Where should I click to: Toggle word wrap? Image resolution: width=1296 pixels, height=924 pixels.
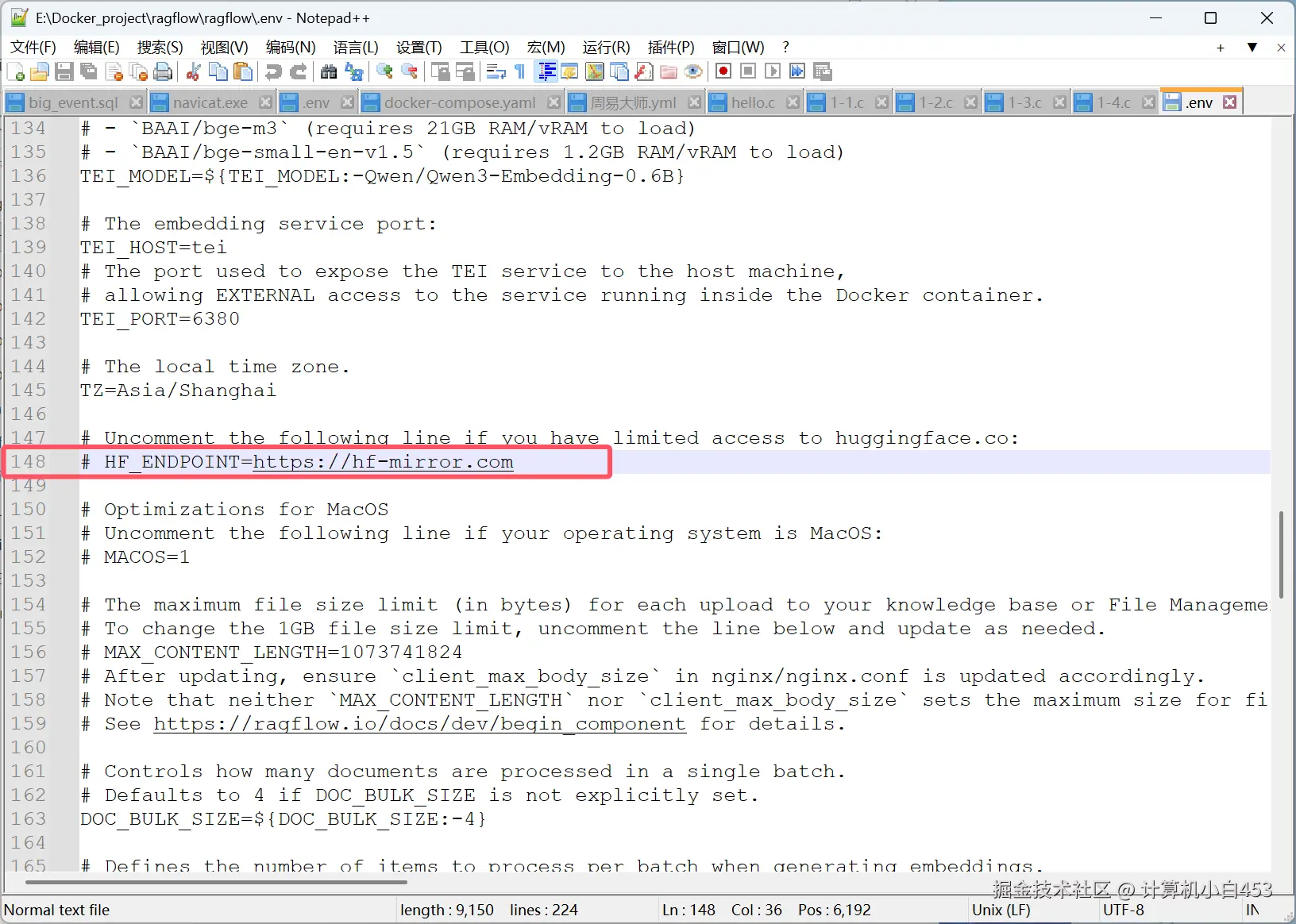[496, 72]
